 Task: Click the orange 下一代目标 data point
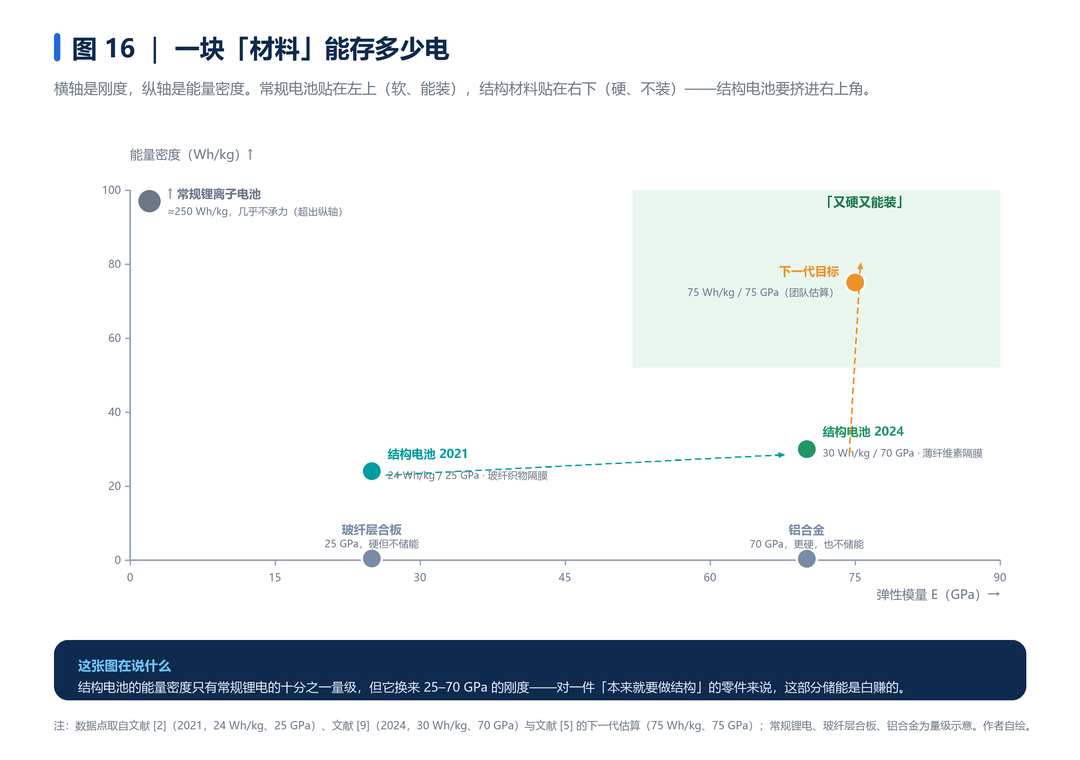(855, 283)
